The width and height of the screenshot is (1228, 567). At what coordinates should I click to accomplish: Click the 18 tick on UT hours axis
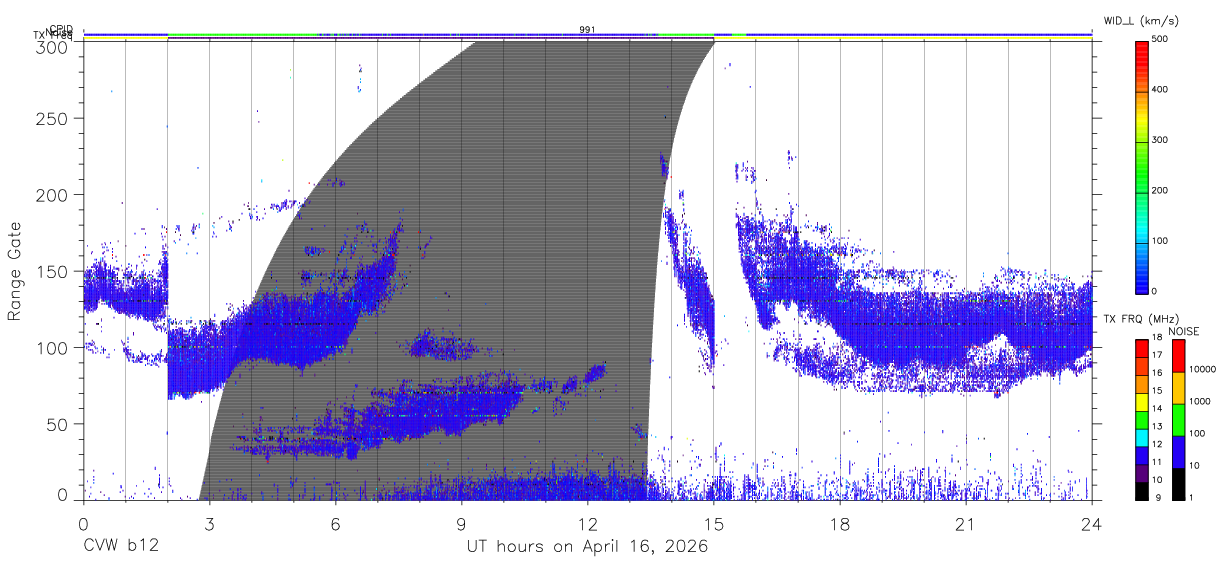coord(840,524)
